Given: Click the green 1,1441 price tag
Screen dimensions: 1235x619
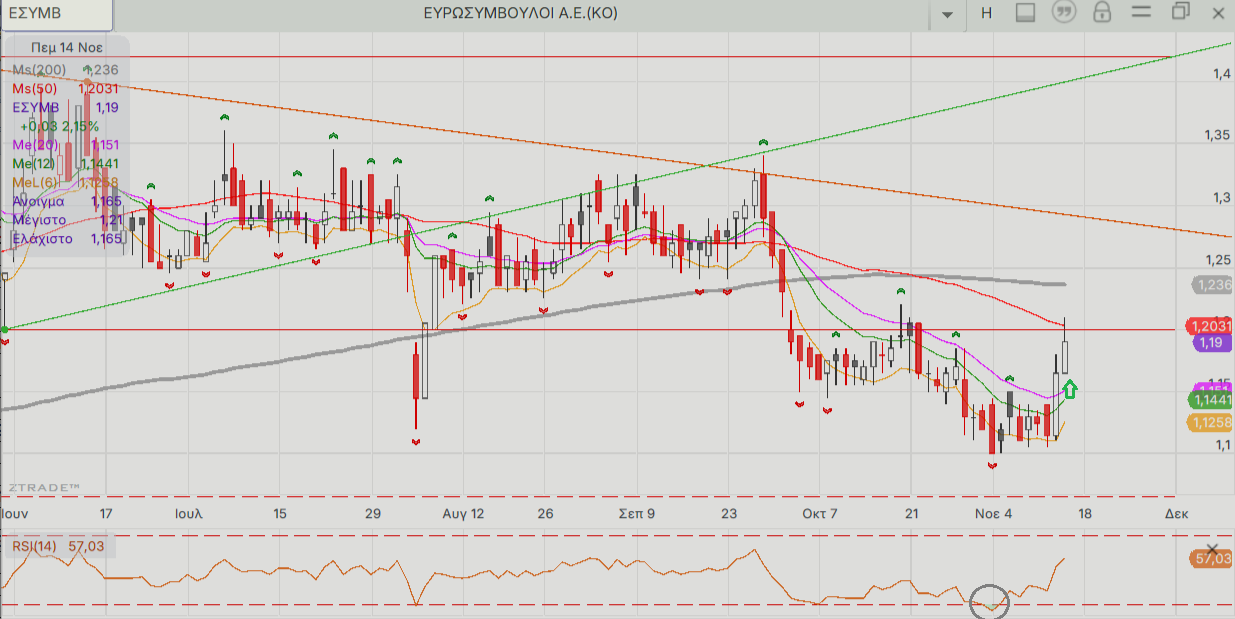Looking at the screenshot, I should 1210,400.
